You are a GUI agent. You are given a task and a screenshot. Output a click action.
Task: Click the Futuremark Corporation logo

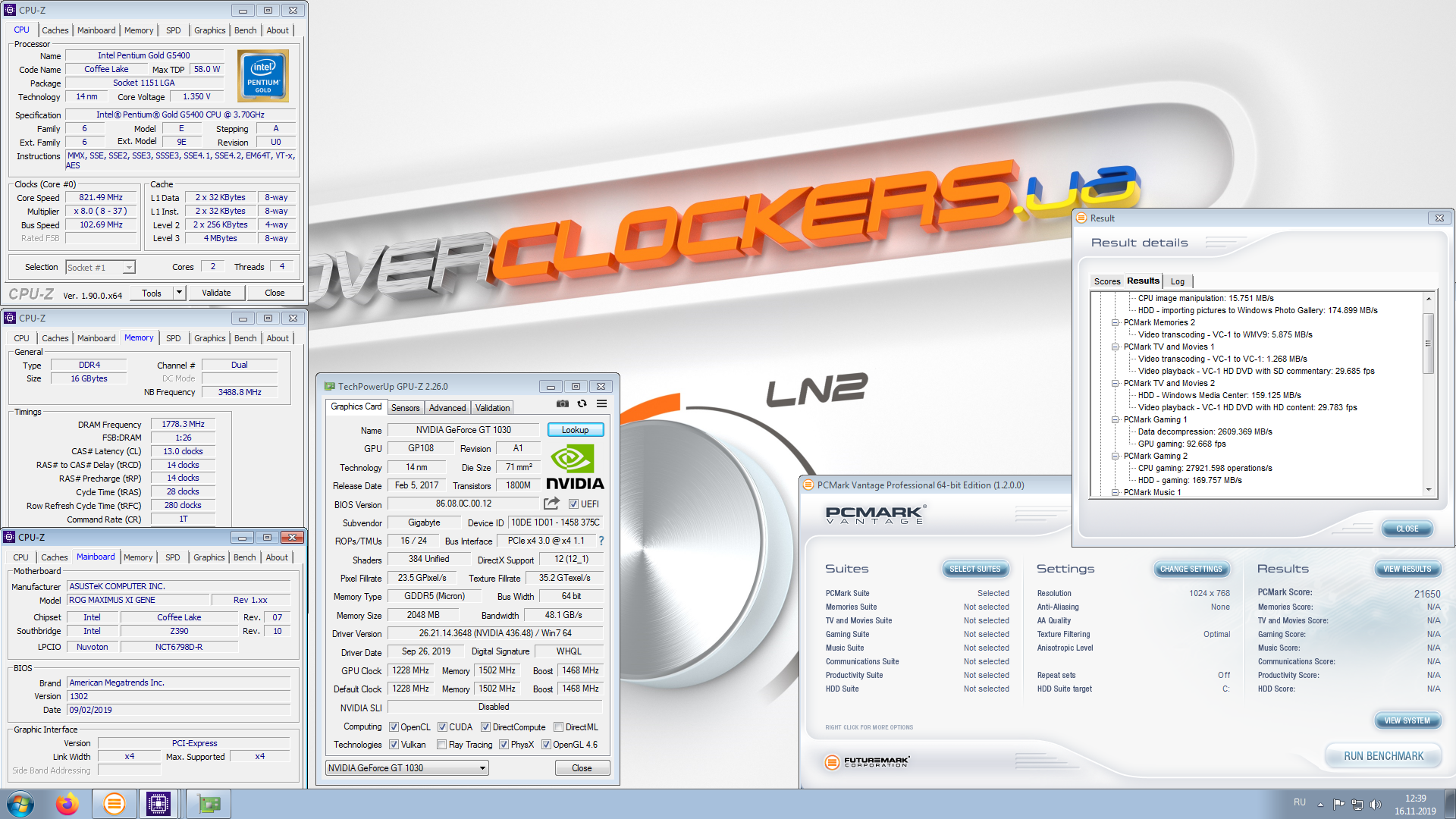pyautogui.click(x=868, y=761)
